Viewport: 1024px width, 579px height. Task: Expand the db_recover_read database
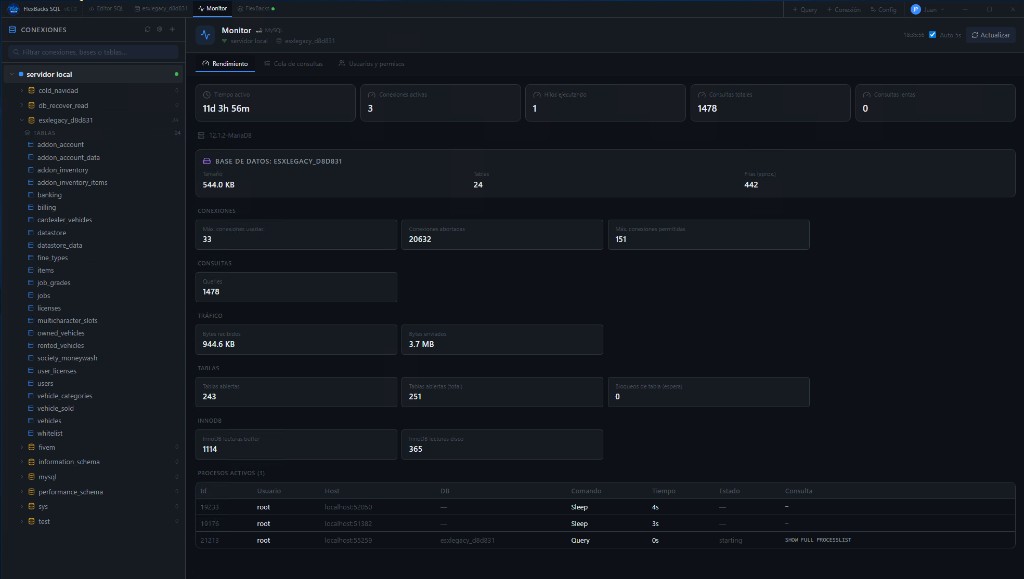click(22, 105)
